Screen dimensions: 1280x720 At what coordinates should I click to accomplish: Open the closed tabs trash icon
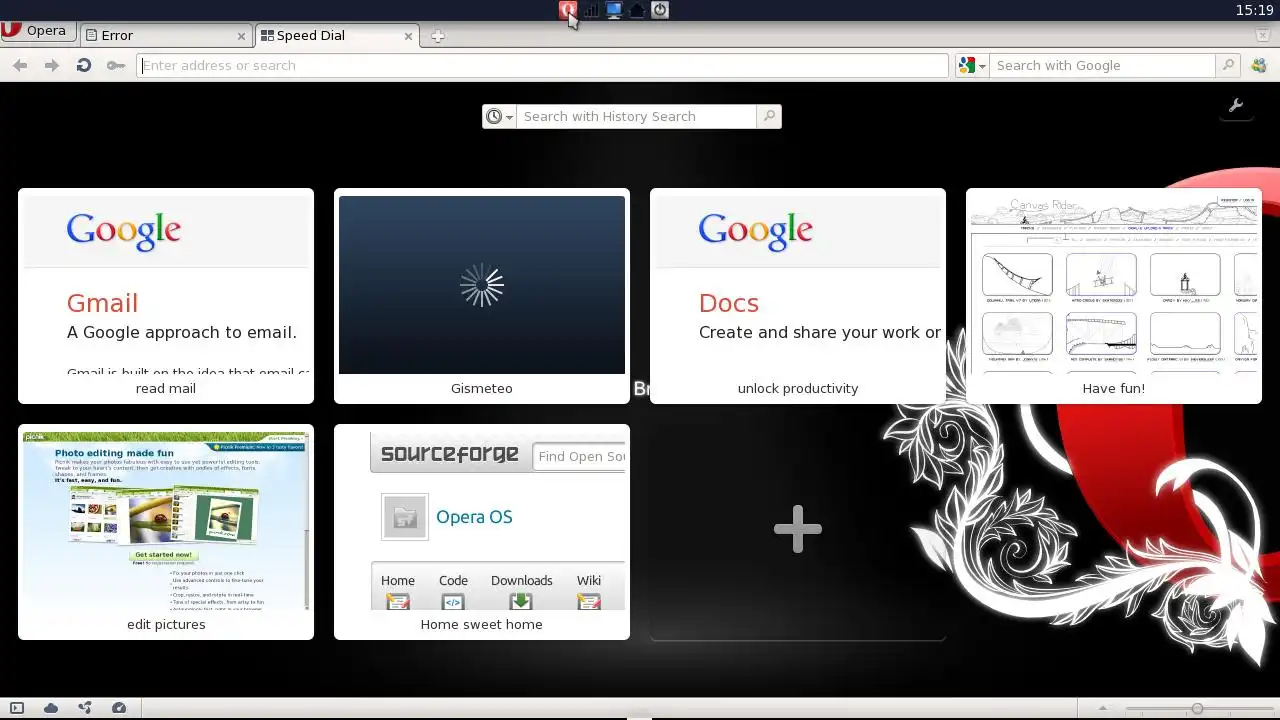tap(1263, 35)
